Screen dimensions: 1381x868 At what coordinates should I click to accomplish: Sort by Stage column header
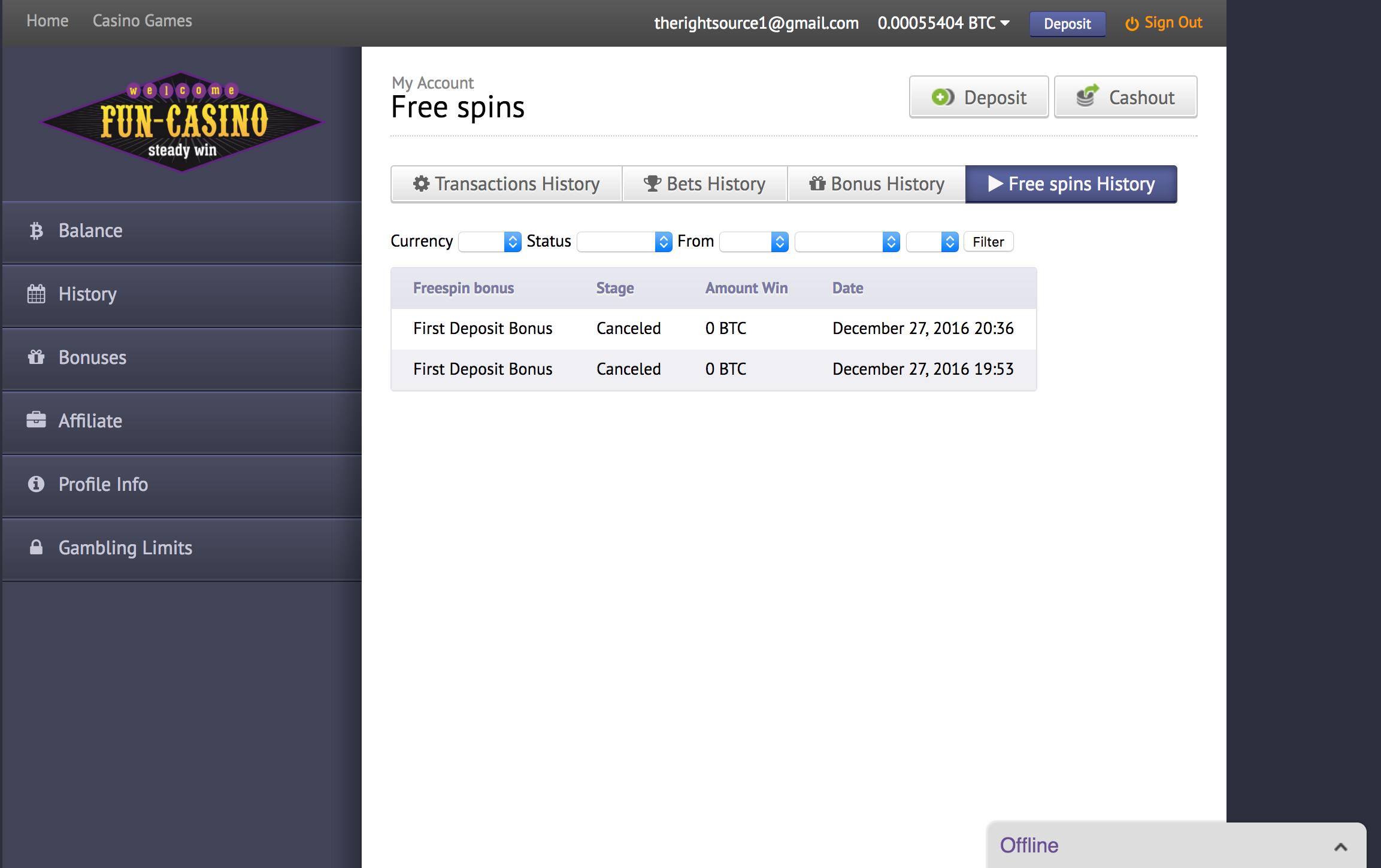[615, 288]
